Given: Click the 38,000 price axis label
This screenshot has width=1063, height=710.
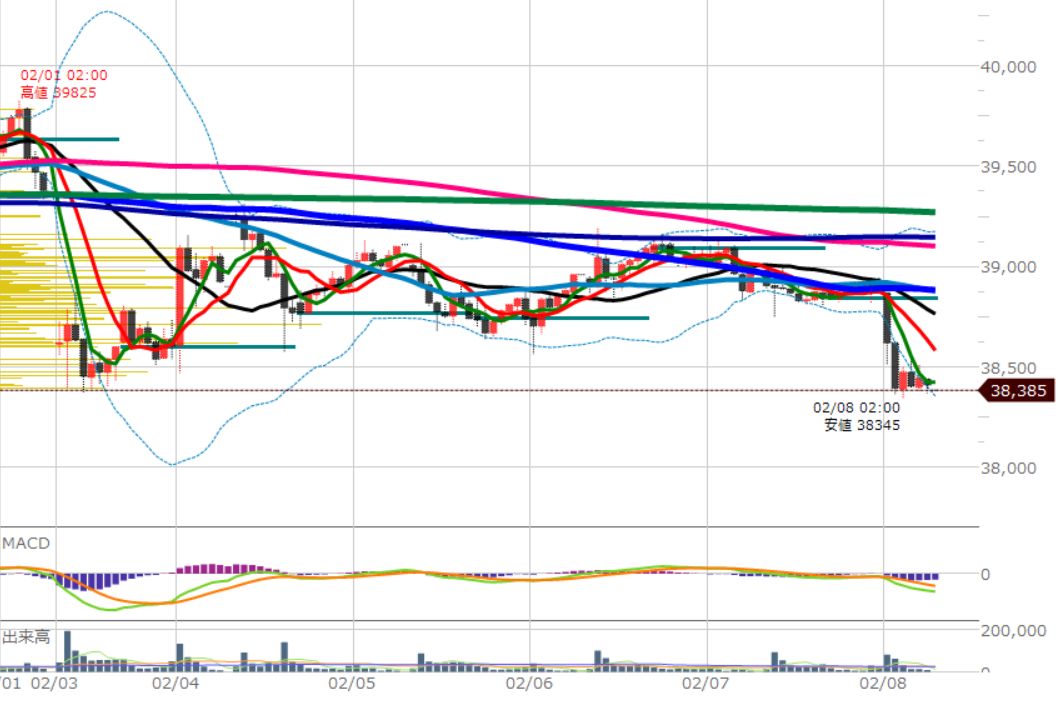Looking at the screenshot, I should [1008, 468].
